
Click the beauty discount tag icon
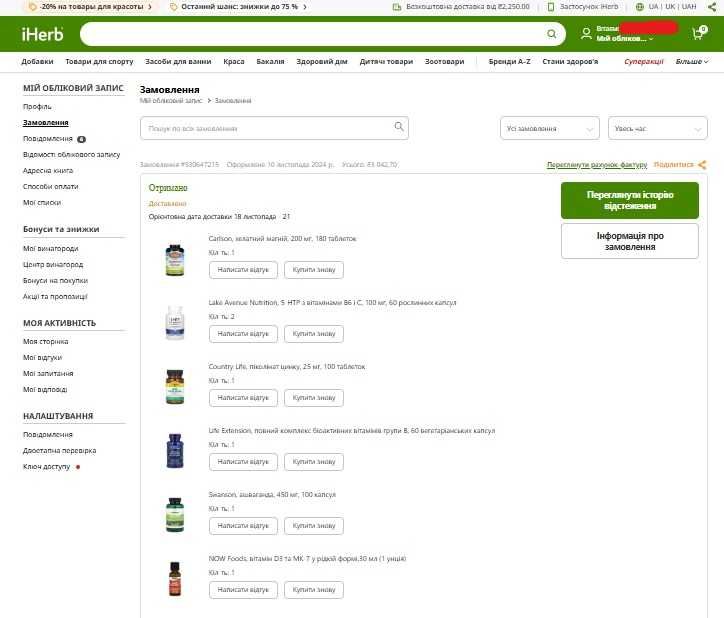coord(32,7)
